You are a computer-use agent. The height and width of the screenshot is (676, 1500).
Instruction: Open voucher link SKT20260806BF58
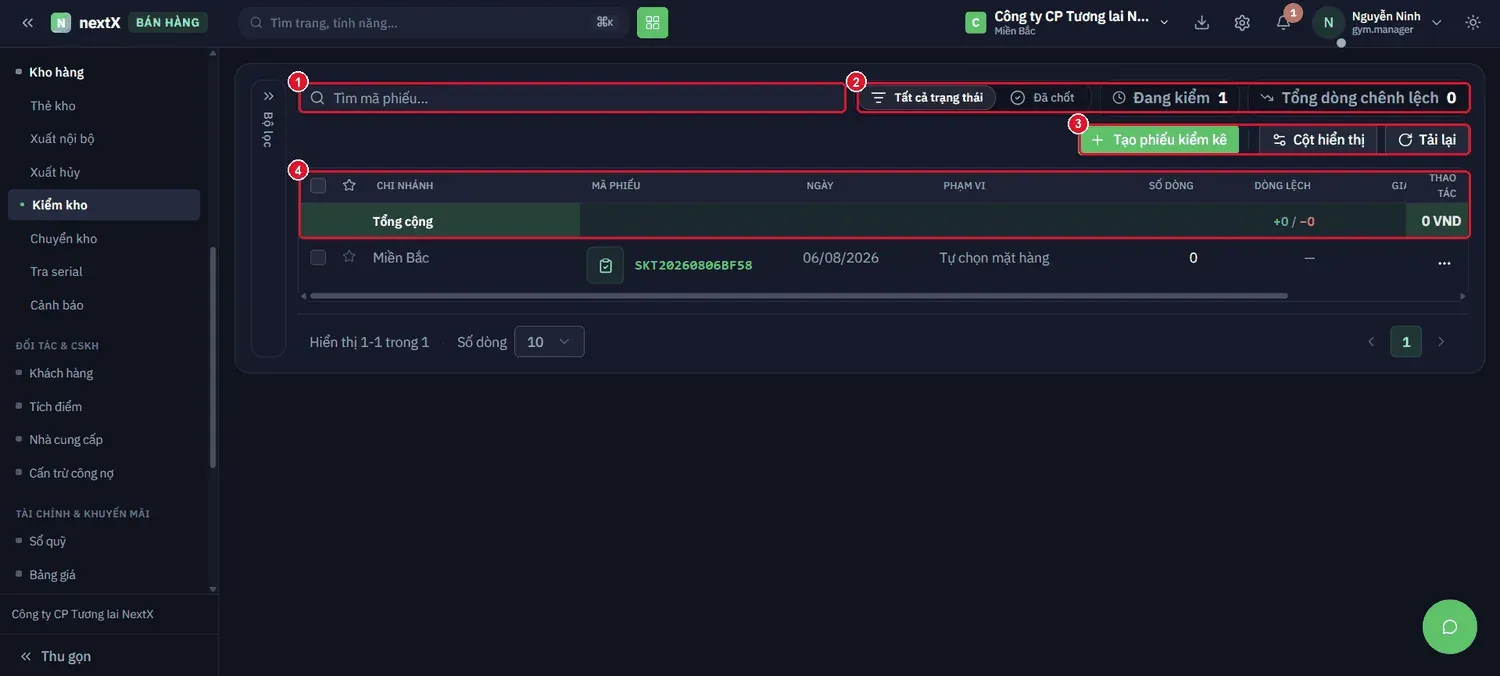pyautogui.click(x=693, y=266)
